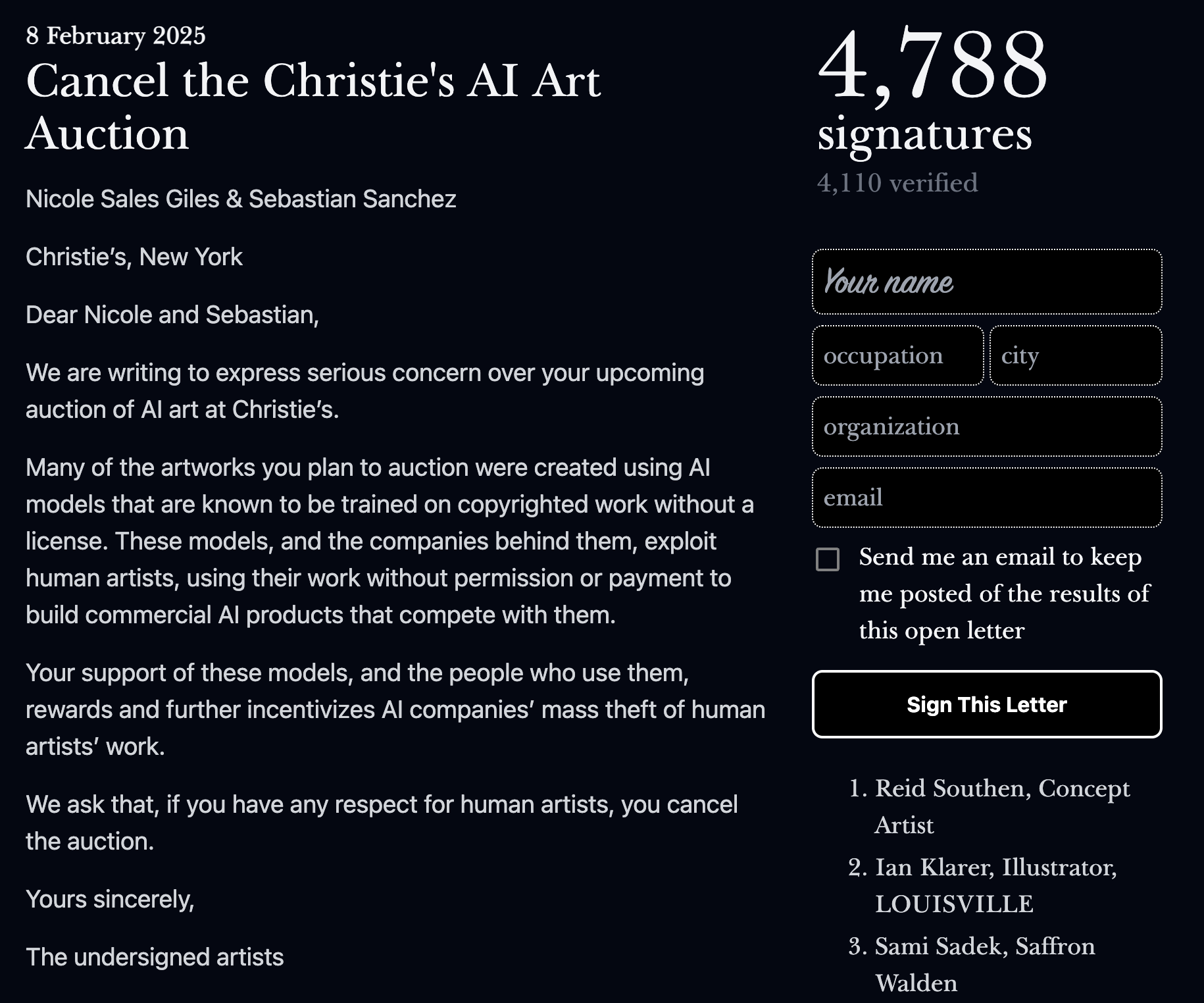Click the 4,788 signatures counter
The image size is (1204, 1003).
[932, 91]
